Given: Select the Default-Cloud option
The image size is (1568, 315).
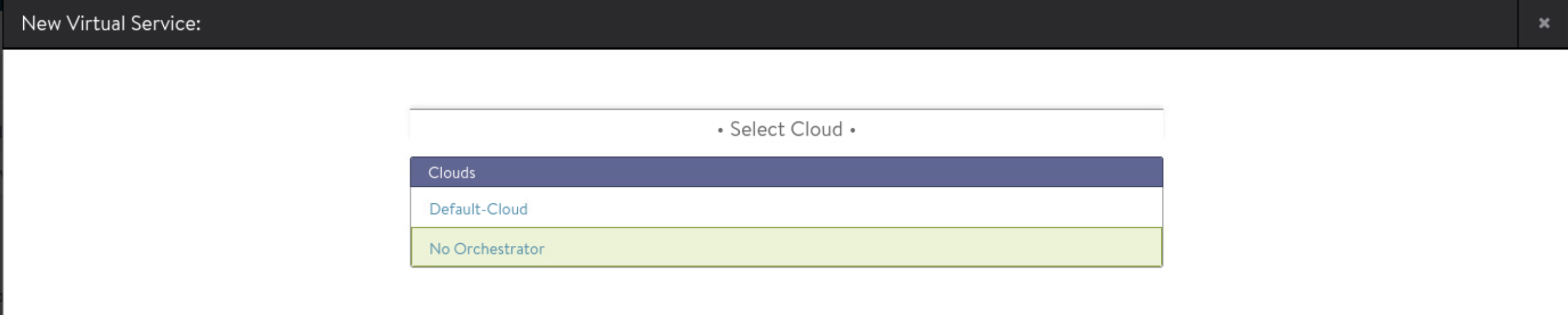Looking at the screenshot, I should (x=479, y=209).
